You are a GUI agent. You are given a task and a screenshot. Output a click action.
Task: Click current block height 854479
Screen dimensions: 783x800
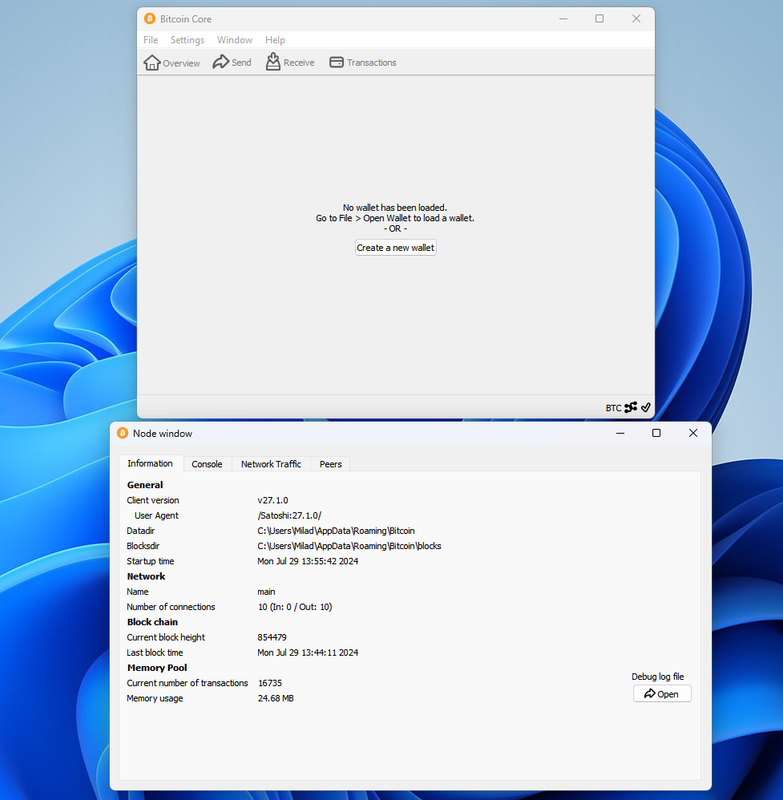click(x=272, y=638)
